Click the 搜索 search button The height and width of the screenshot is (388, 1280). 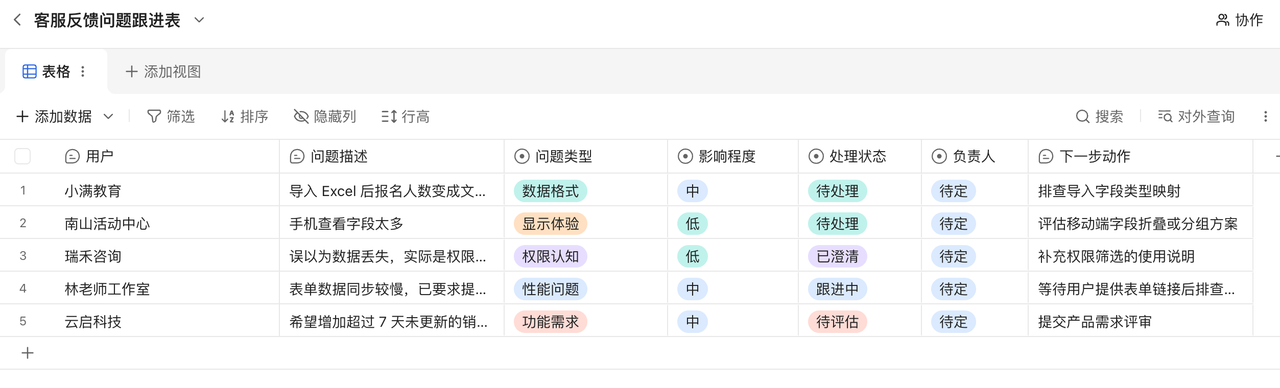tap(1099, 117)
